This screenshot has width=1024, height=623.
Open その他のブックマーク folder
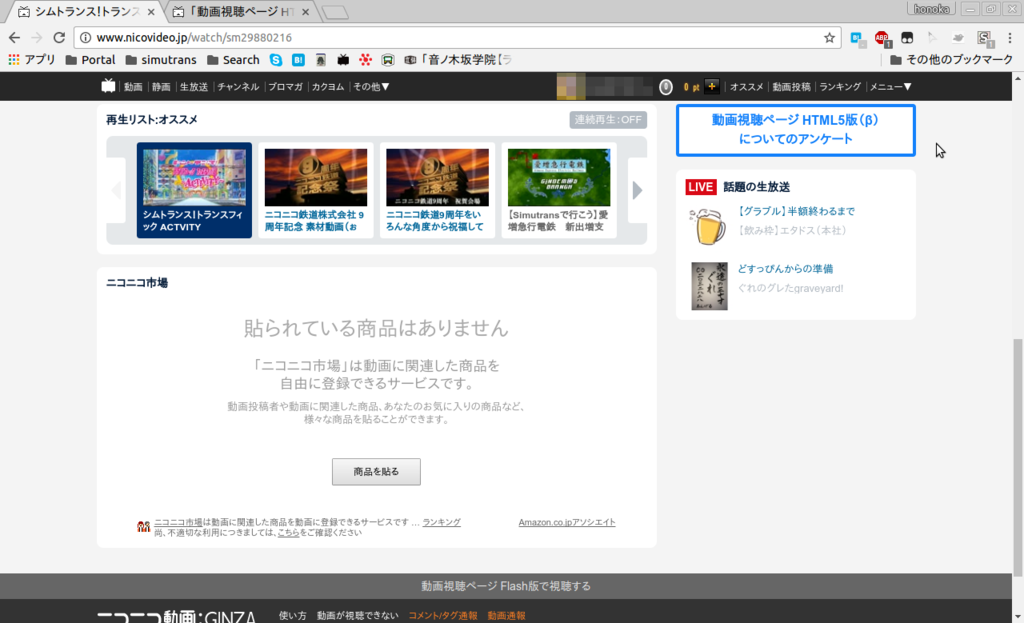[x=952, y=59]
